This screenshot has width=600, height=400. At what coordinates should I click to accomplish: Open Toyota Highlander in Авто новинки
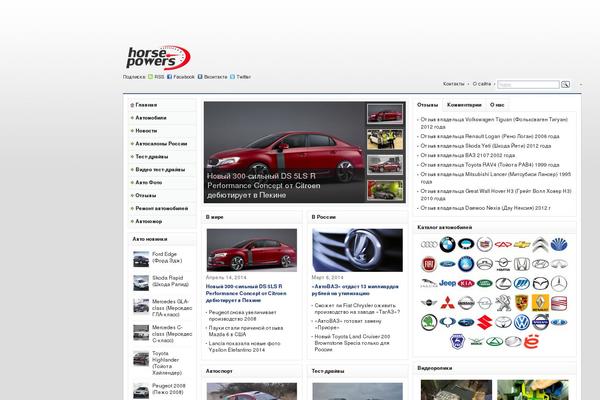(x=167, y=363)
